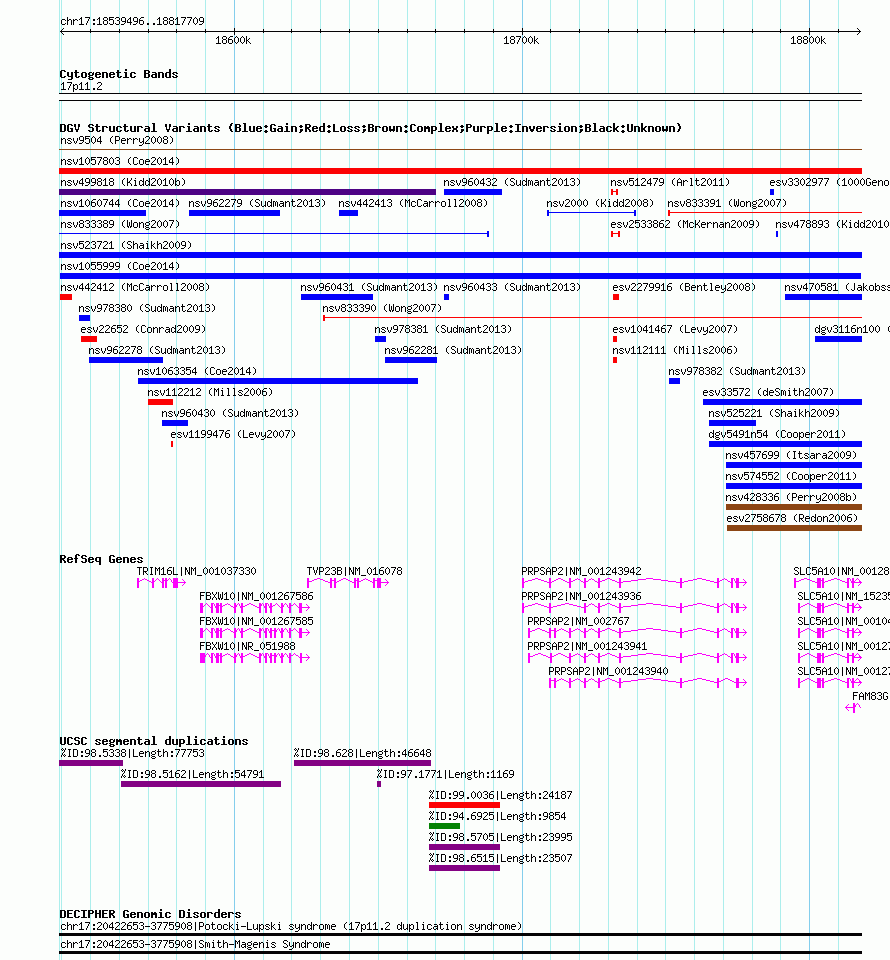
Task: Select nsv112212 (Mills2006) loss variant
Action: coord(160,402)
